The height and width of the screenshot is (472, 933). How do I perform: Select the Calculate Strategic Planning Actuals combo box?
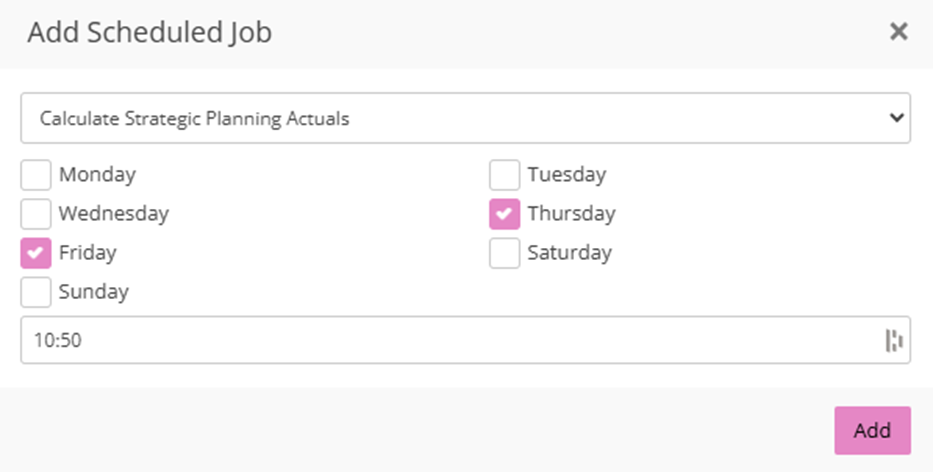click(x=450, y=118)
